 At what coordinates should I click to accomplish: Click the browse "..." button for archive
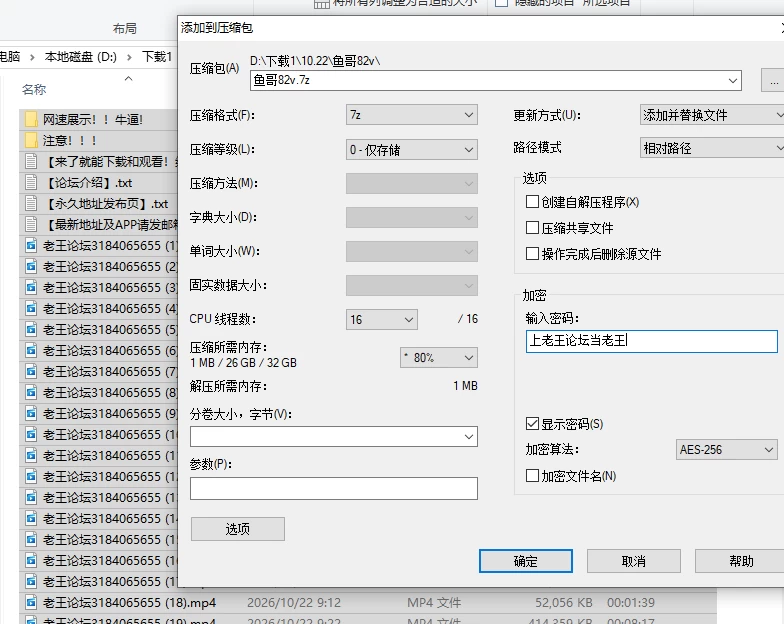tap(773, 80)
